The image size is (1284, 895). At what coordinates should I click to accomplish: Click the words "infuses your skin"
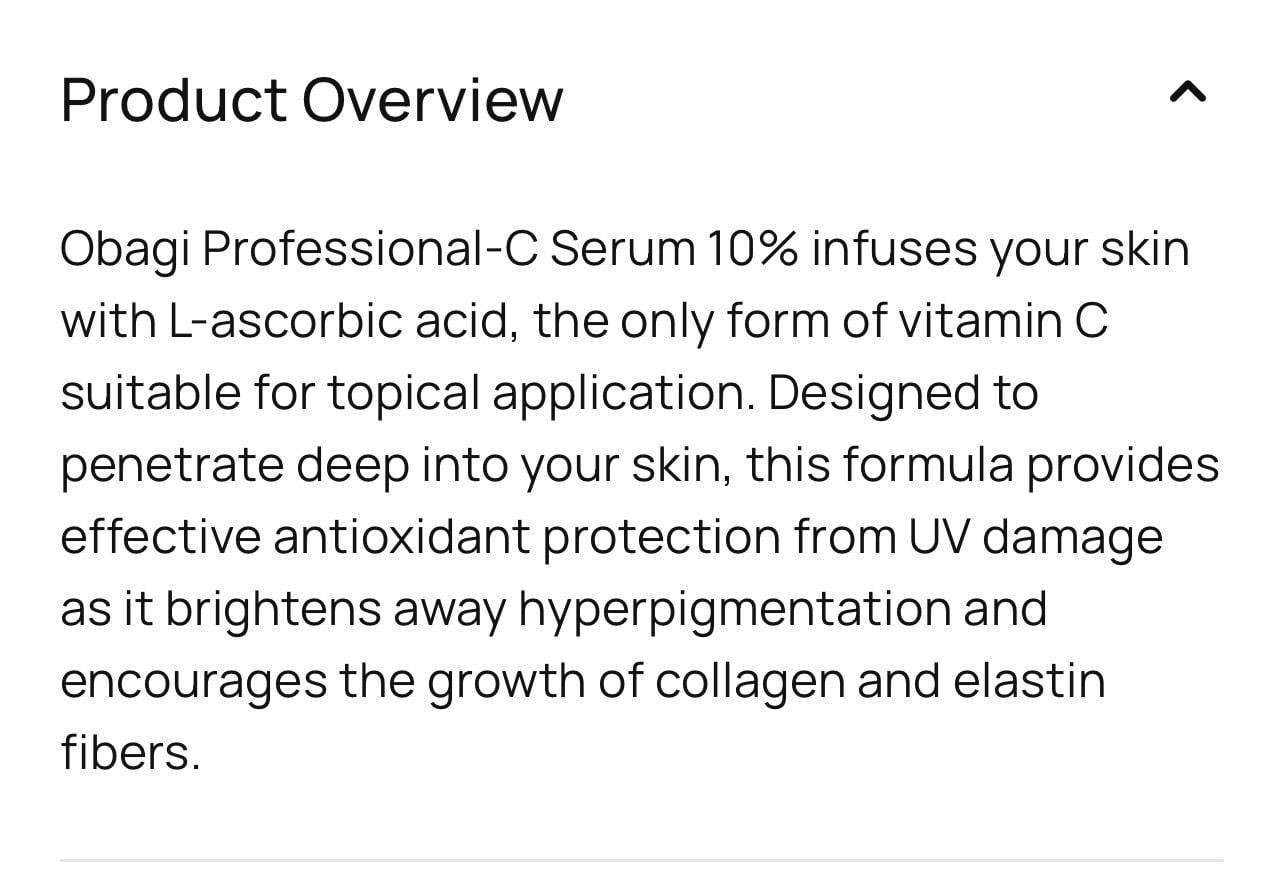click(1000, 249)
